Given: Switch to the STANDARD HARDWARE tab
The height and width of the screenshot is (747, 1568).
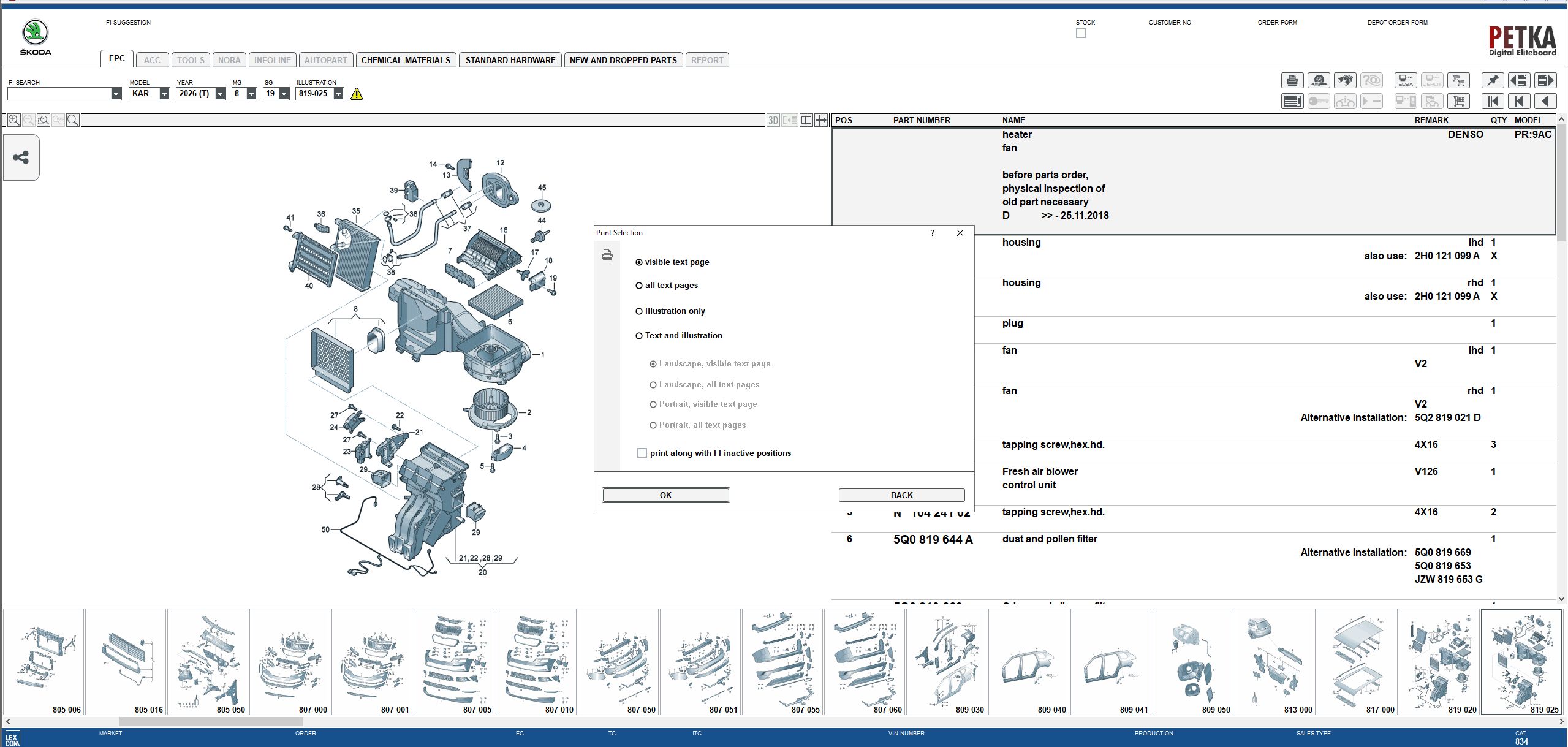Looking at the screenshot, I should [x=510, y=59].
